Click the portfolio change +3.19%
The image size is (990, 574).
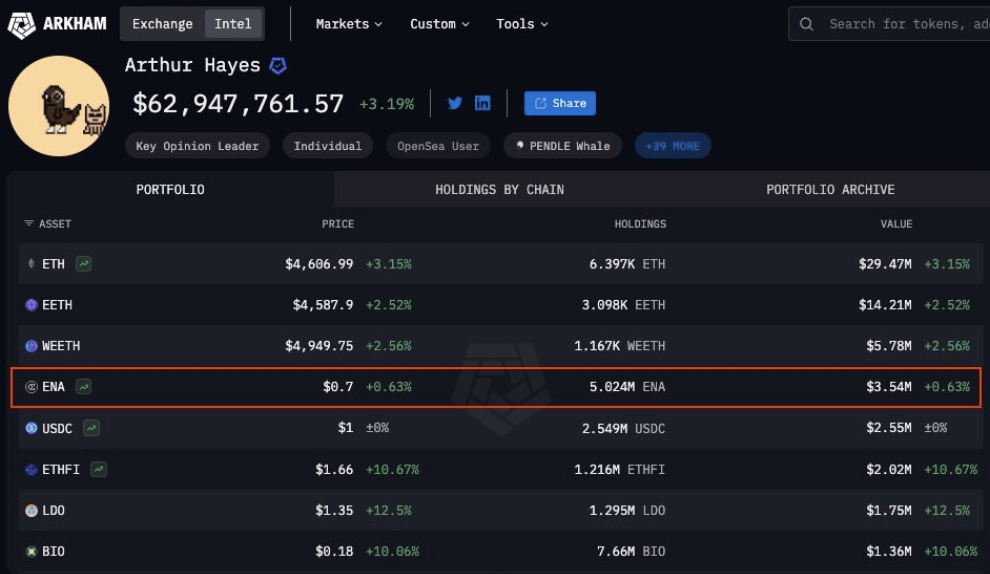(386, 104)
